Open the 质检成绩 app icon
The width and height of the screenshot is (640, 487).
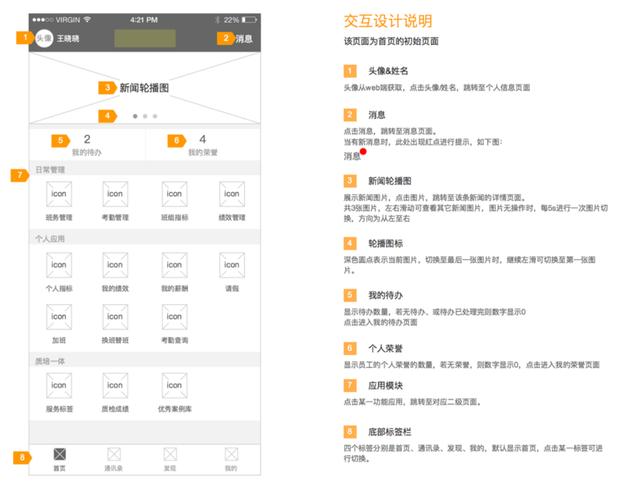pos(115,385)
